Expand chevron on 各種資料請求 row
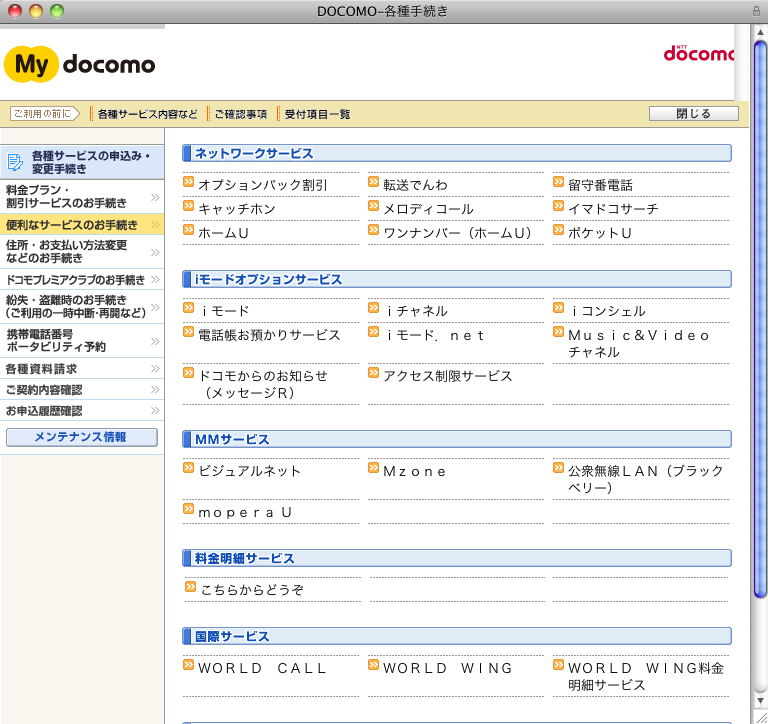Image resolution: width=768 pixels, height=724 pixels. coord(155,368)
